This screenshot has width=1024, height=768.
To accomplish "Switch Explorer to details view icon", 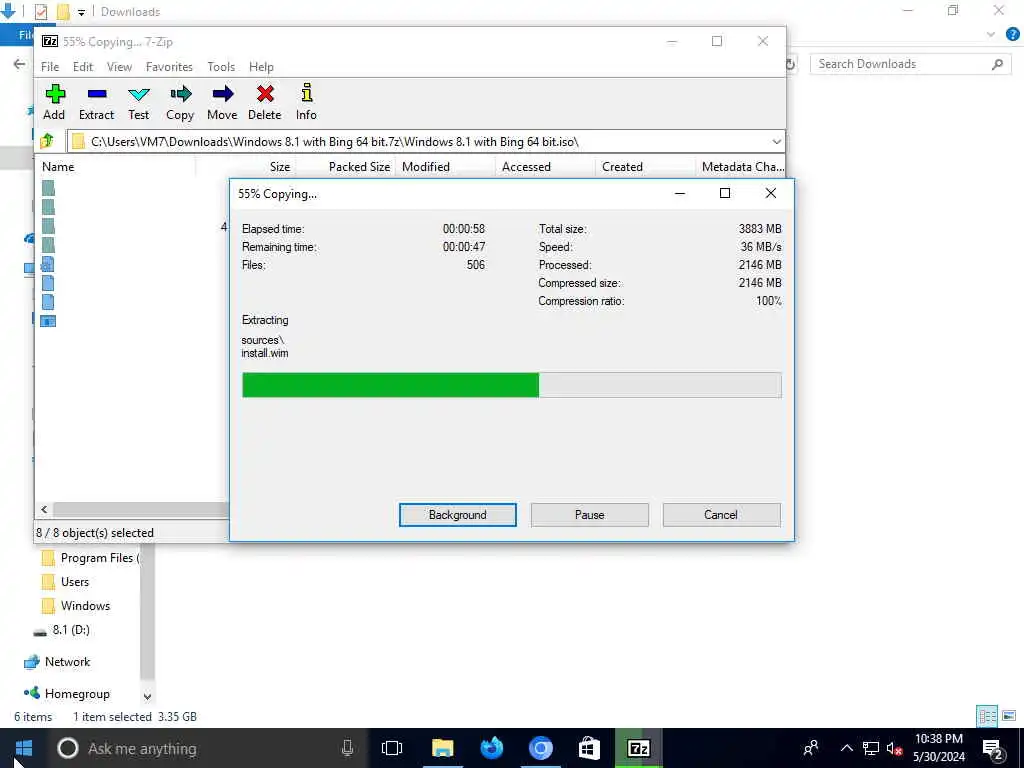I will pyautogui.click(x=987, y=716).
